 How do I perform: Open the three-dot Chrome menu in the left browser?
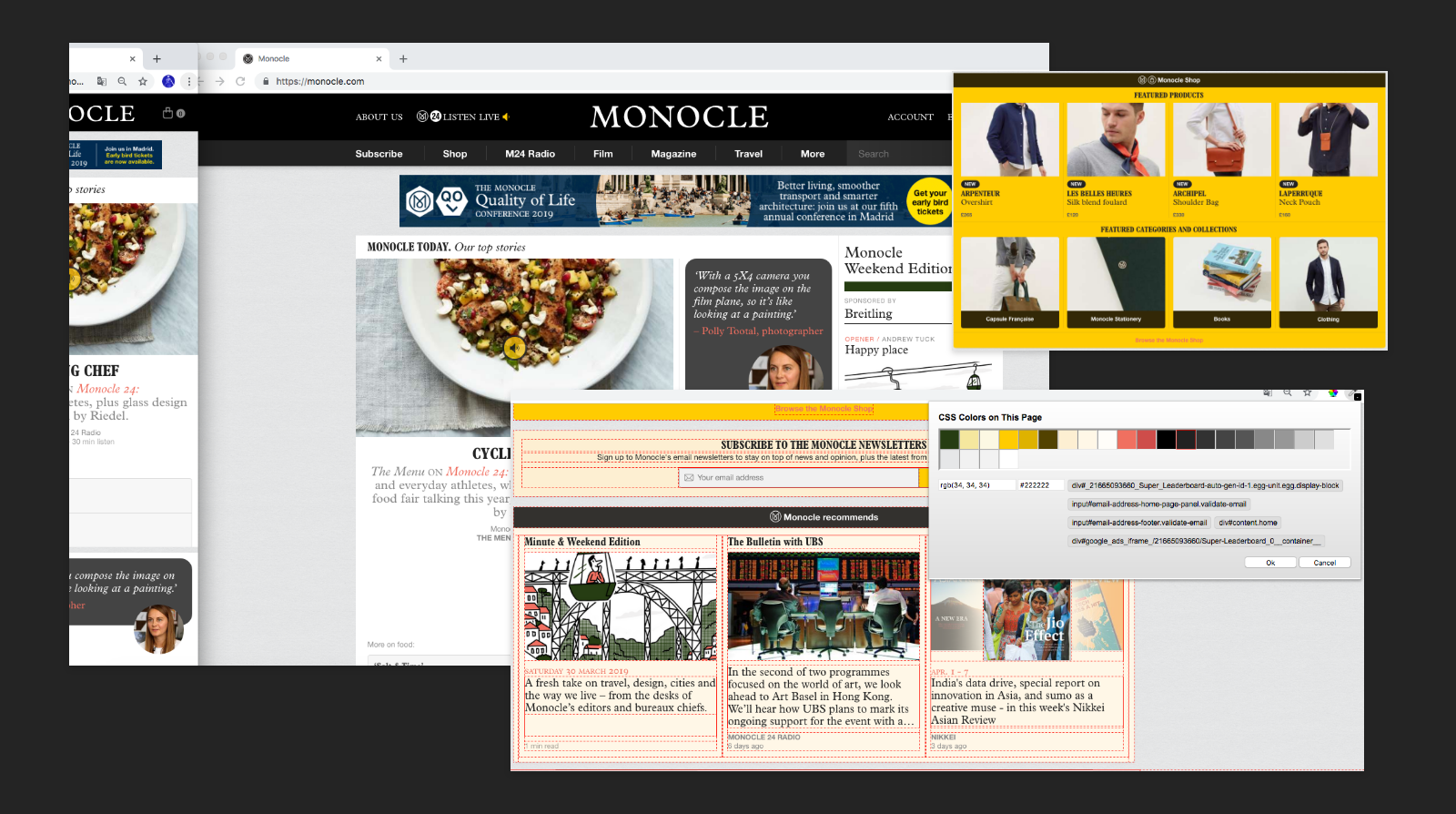(x=188, y=81)
